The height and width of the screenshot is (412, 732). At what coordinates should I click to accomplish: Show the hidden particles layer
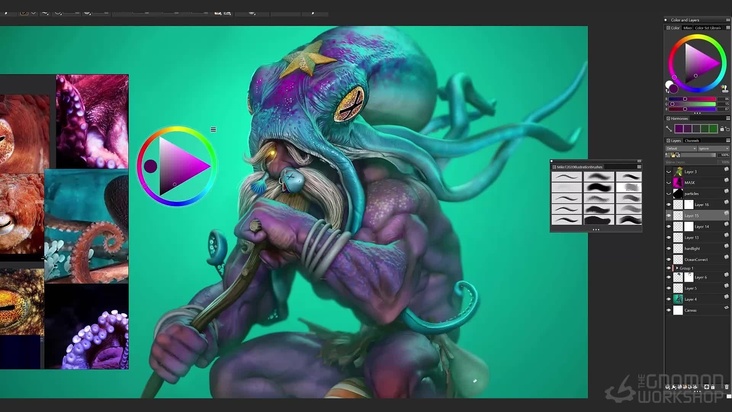tap(669, 194)
